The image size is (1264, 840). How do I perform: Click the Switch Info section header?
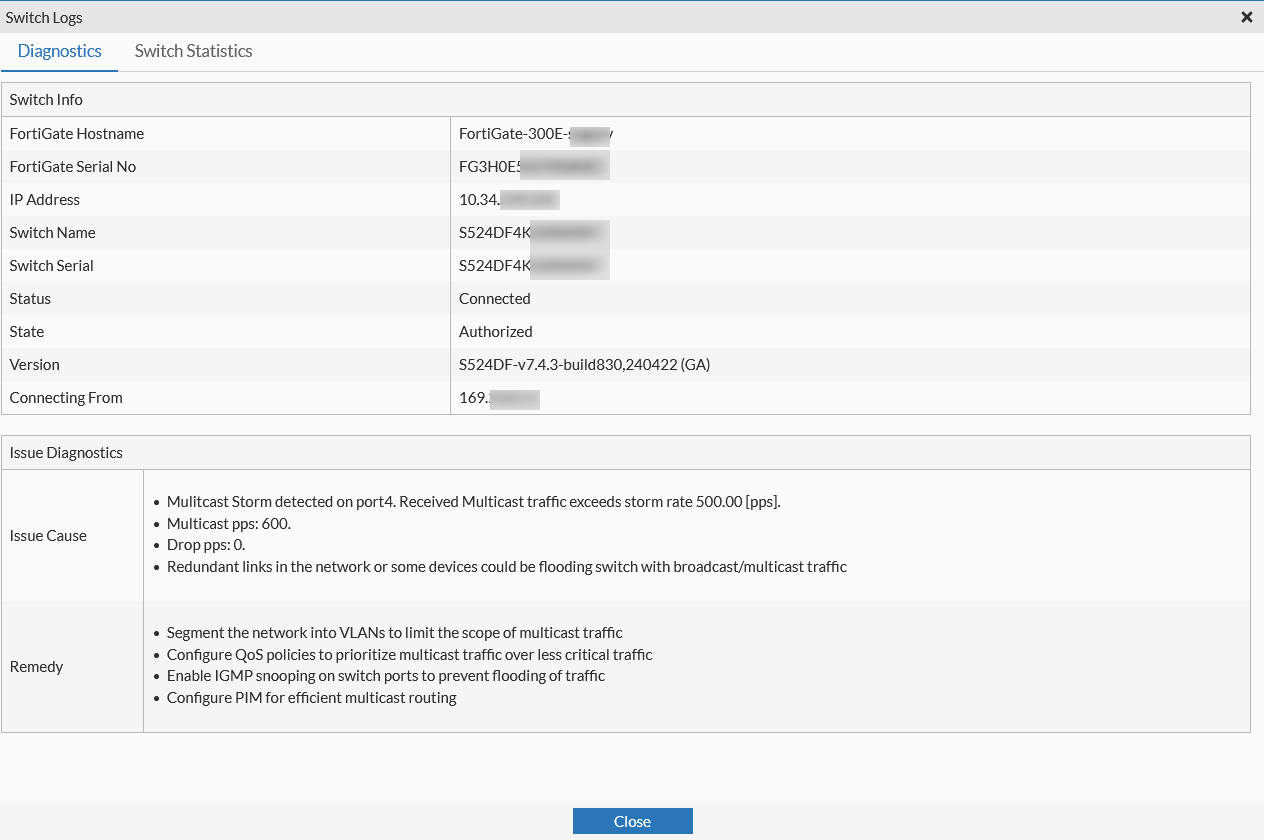tap(46, 100)
